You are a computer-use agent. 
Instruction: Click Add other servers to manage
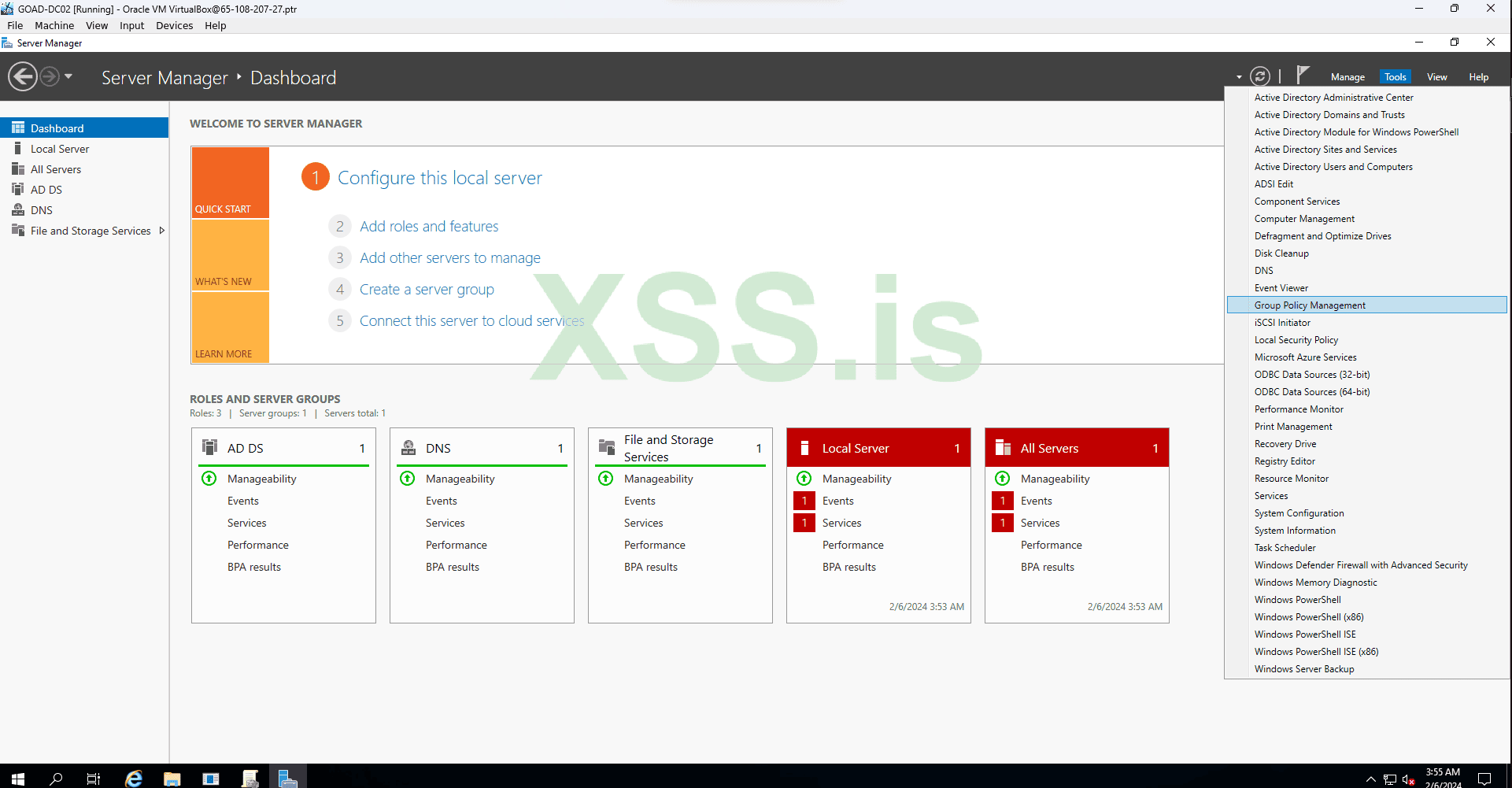(x=450, y=257)
